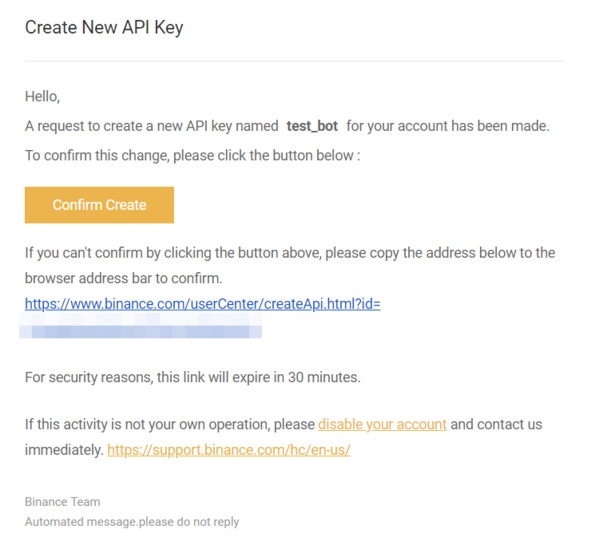Screen dimensions: 591x545
Task: Click the 'To confirm this change' instruction line
Action: coord(192,155)
